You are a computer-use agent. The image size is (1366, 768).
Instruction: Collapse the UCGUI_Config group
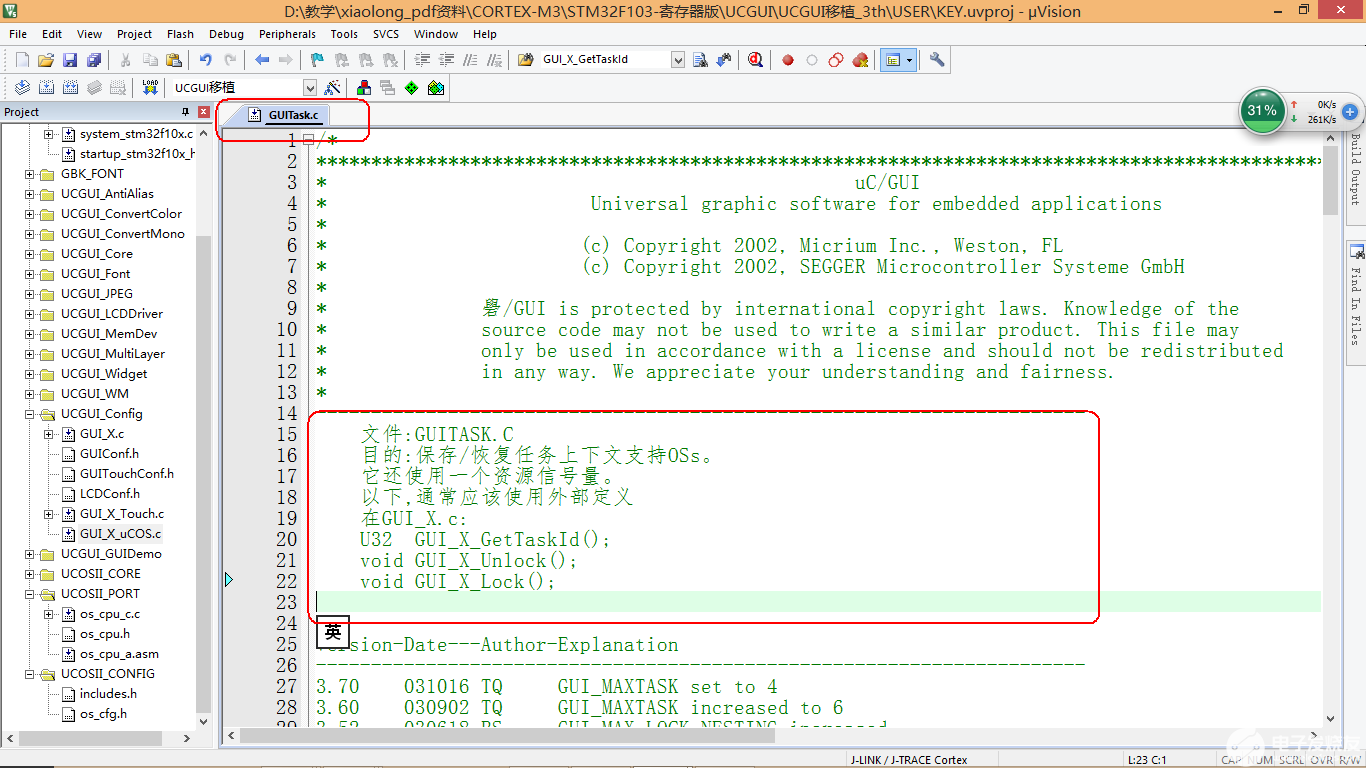pos(30,414)
